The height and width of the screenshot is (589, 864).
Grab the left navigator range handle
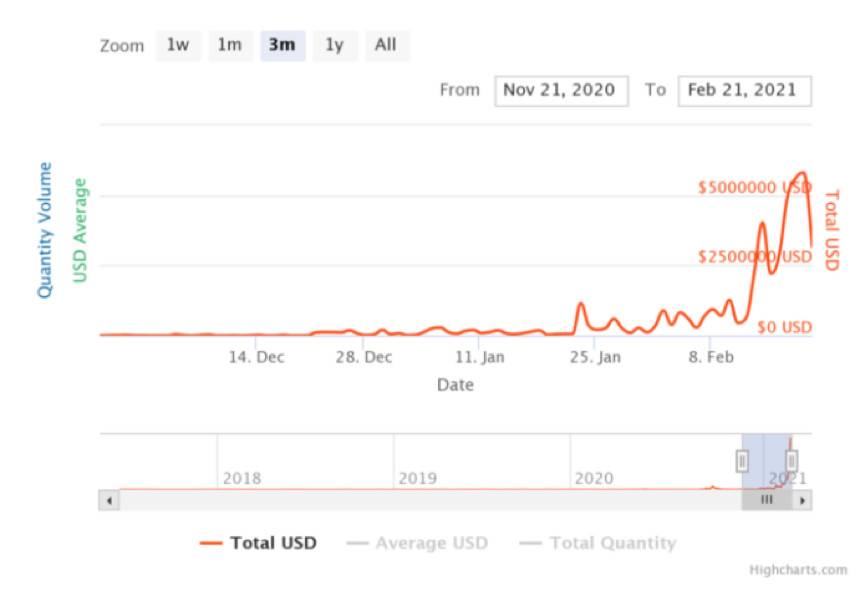742,461
